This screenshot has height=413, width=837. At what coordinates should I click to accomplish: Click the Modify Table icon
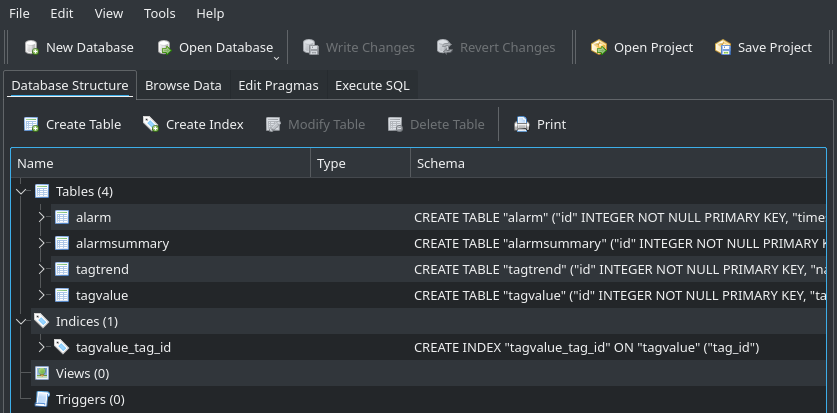[x=273, y=124]
